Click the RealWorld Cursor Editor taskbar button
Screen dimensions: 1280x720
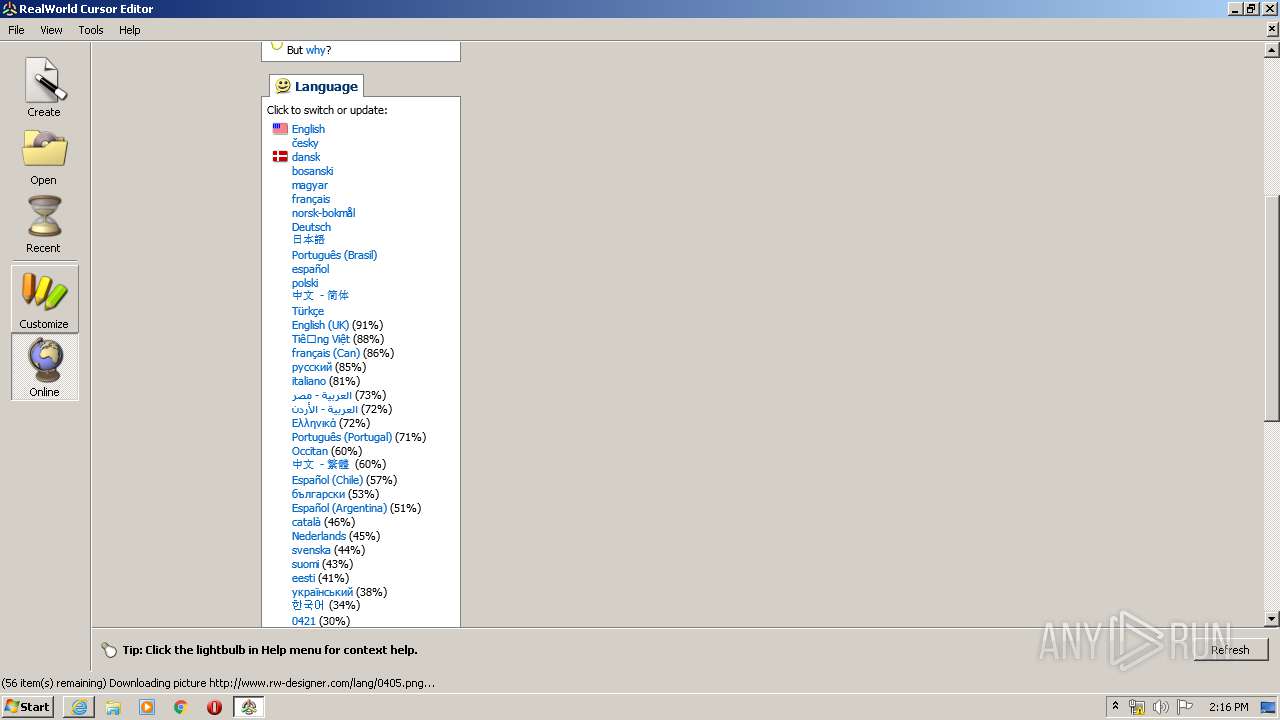[x=249, y=707]
